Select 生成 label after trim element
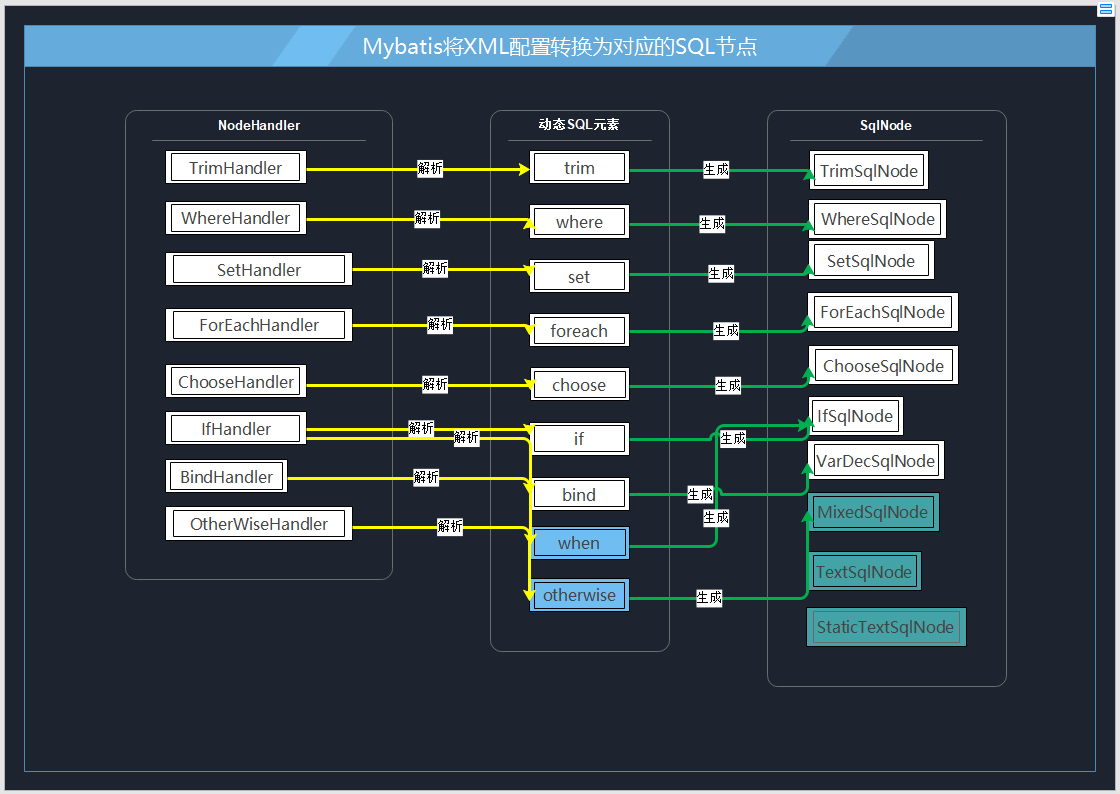Screen dimensions: 1120x794 coord(716,169)
